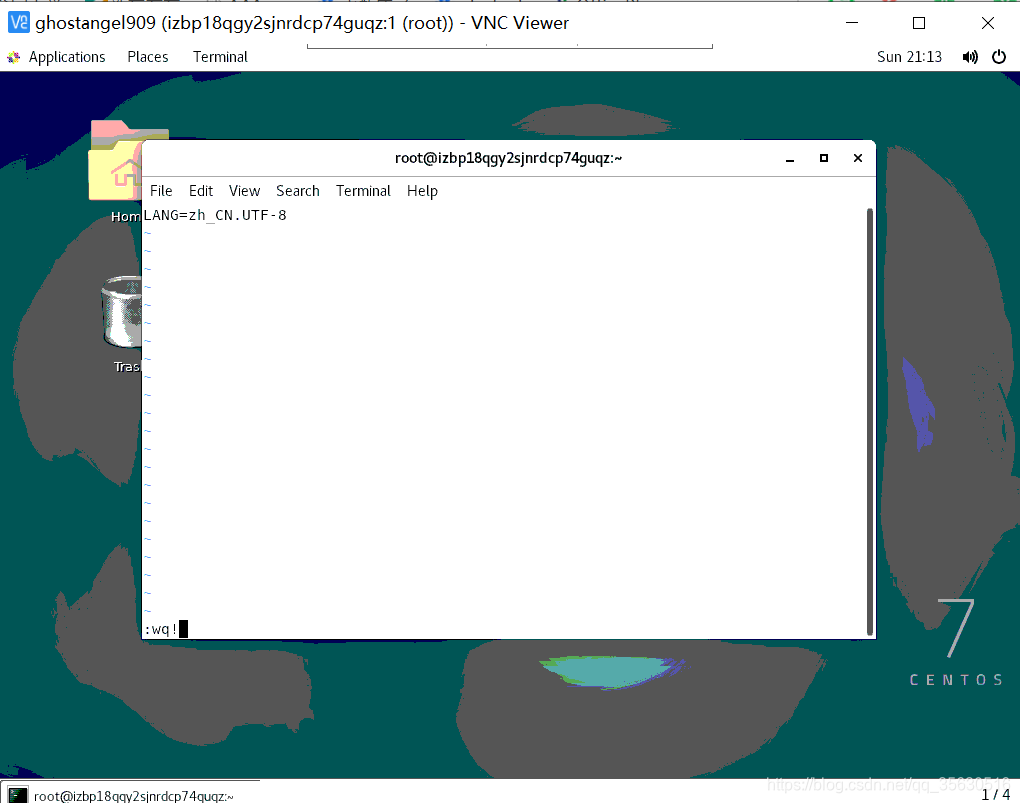
Task: Minimize the terminal window
Action: tap(790, 158)
